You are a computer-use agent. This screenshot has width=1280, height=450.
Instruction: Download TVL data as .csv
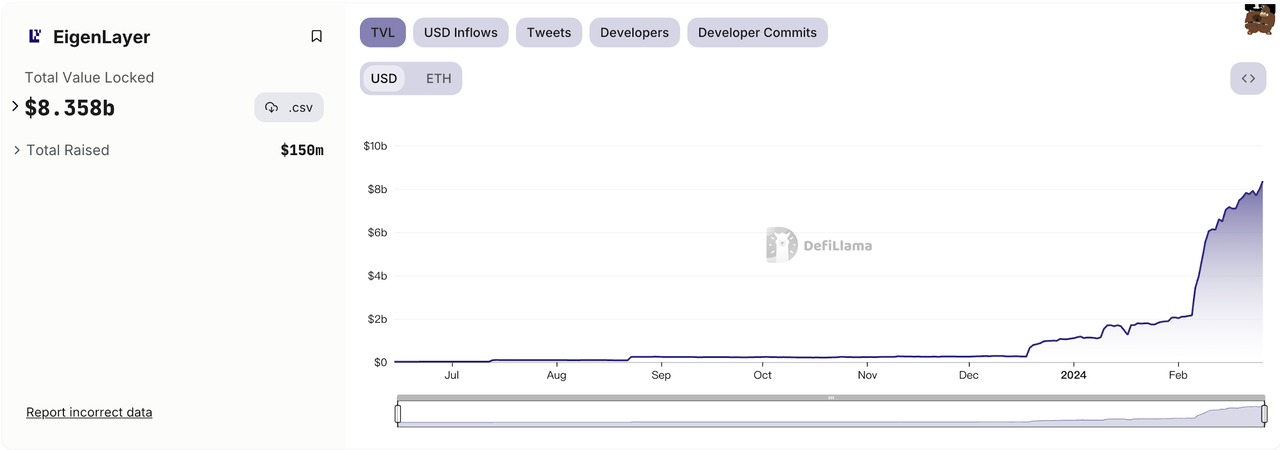click(289, 107)
